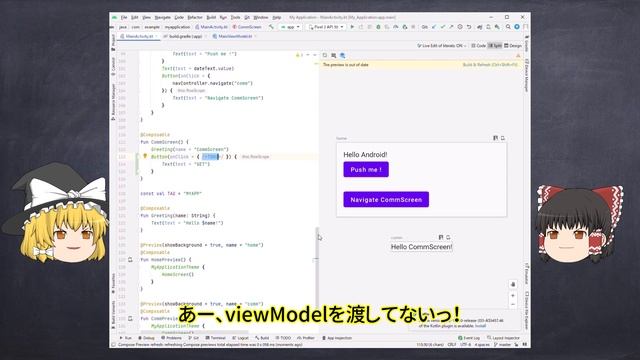640x360 pixels.
Task: Toggle the Profiler tool window
Action: (306, 338)
